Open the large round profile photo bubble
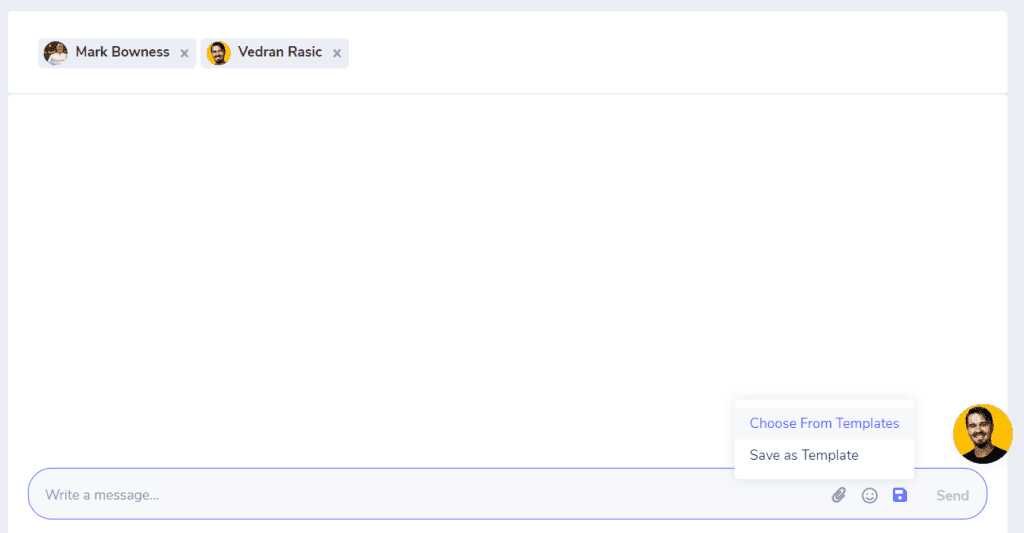Image resolution: width=1024 pixels, height=533 pixels. tap(982, 434)
